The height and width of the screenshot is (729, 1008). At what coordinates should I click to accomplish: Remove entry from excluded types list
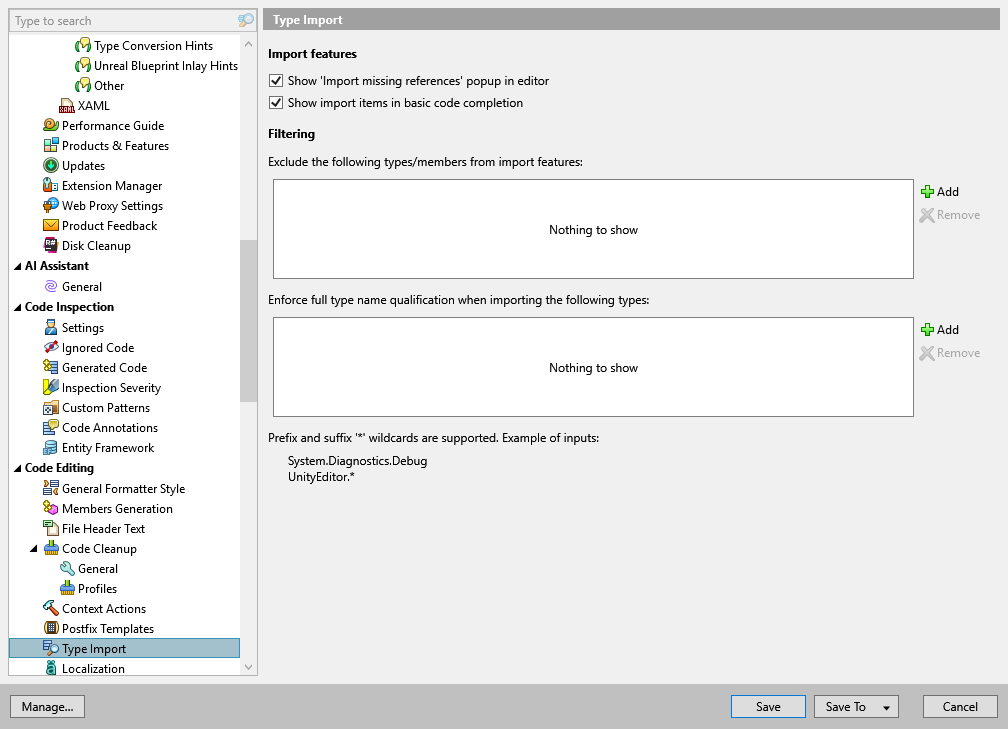(x=950, y=215)
